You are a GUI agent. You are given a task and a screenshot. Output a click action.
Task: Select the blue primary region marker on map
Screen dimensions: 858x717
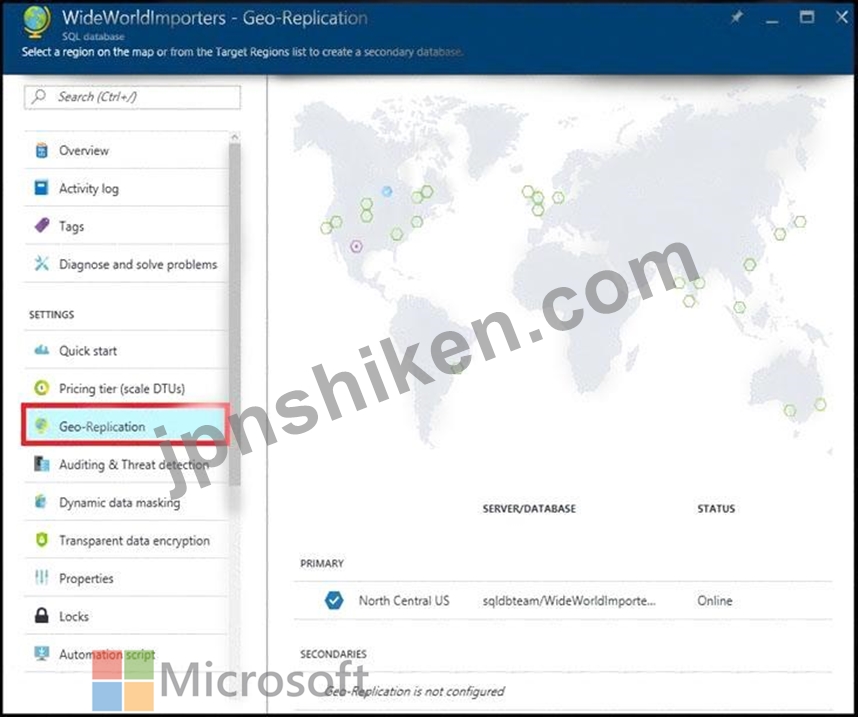[387, 191]
